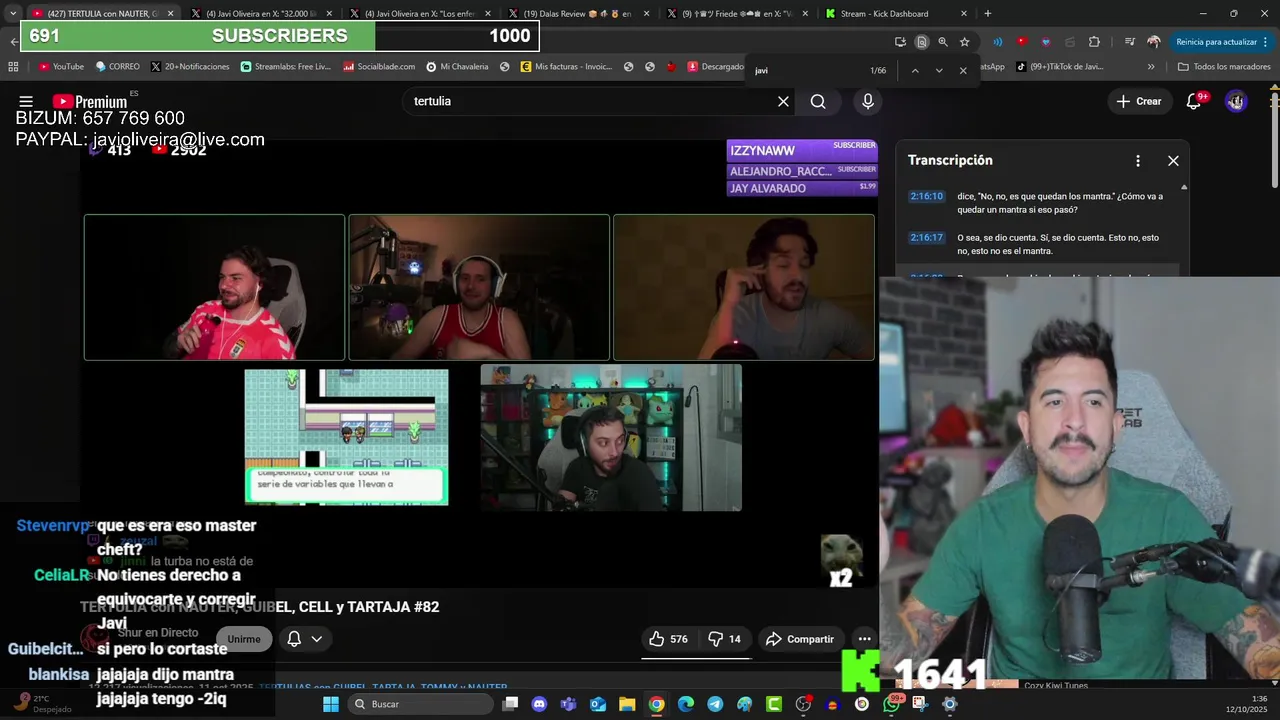Open Outlook from the taskbar
1280x720 pixels.
(x=598, y=704)
